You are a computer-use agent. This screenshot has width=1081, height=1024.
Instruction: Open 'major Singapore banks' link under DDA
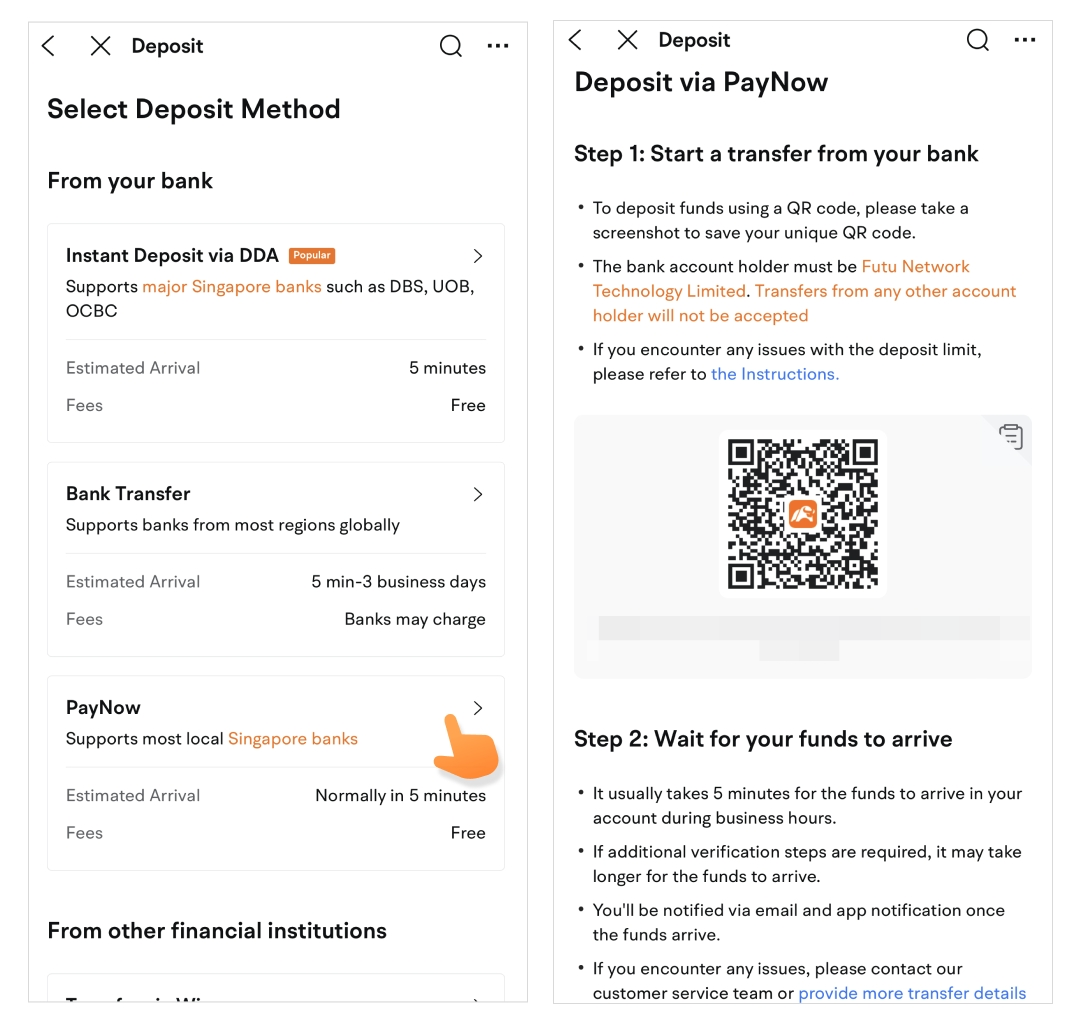click(x=232, y=287)
